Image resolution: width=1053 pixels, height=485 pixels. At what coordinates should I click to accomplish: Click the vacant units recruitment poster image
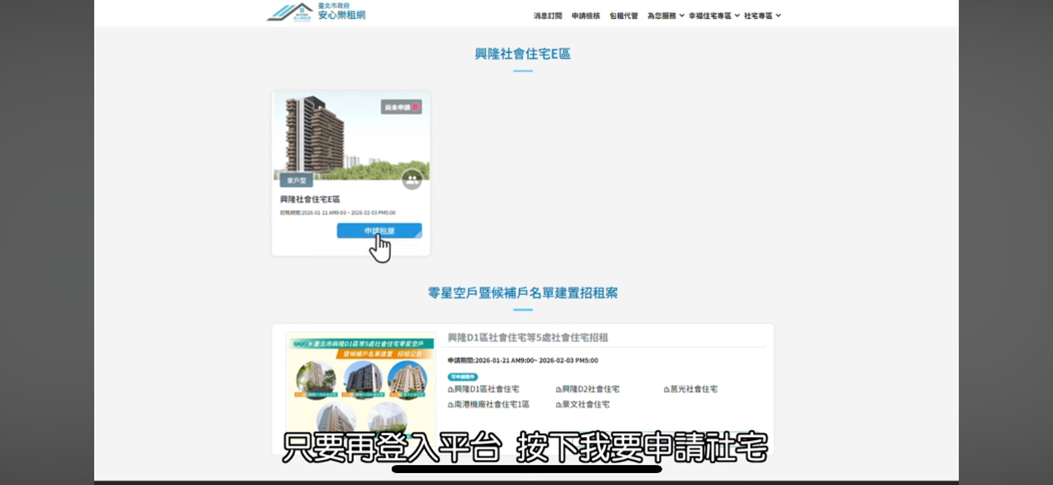coord(361,382)
